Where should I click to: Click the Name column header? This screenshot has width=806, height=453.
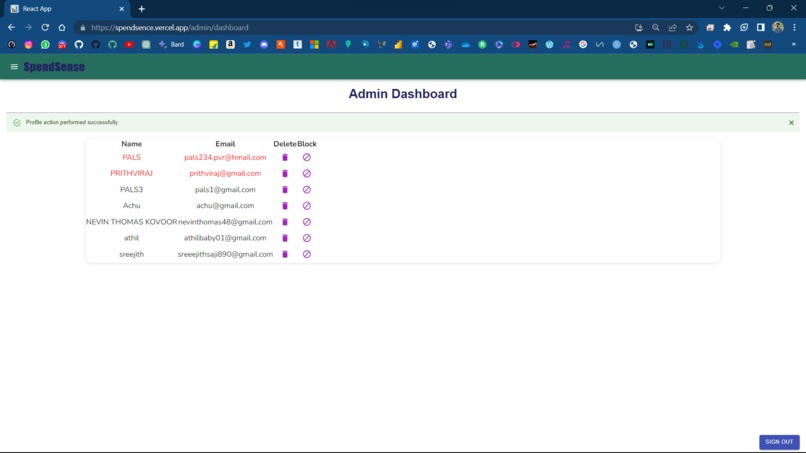[x=132, y=144]
